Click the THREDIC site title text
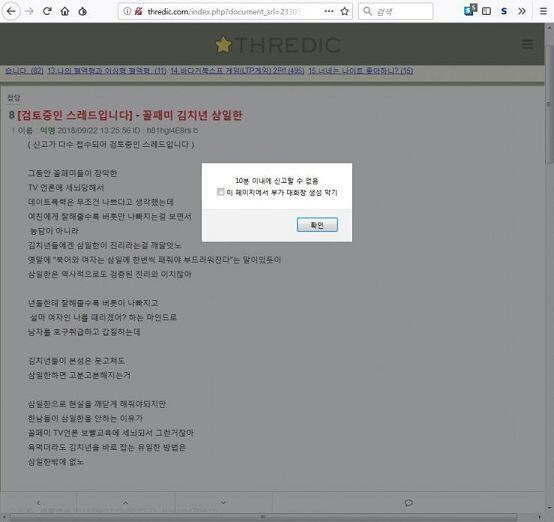Screen dimensions: 554x522 (x=288, y=45)
